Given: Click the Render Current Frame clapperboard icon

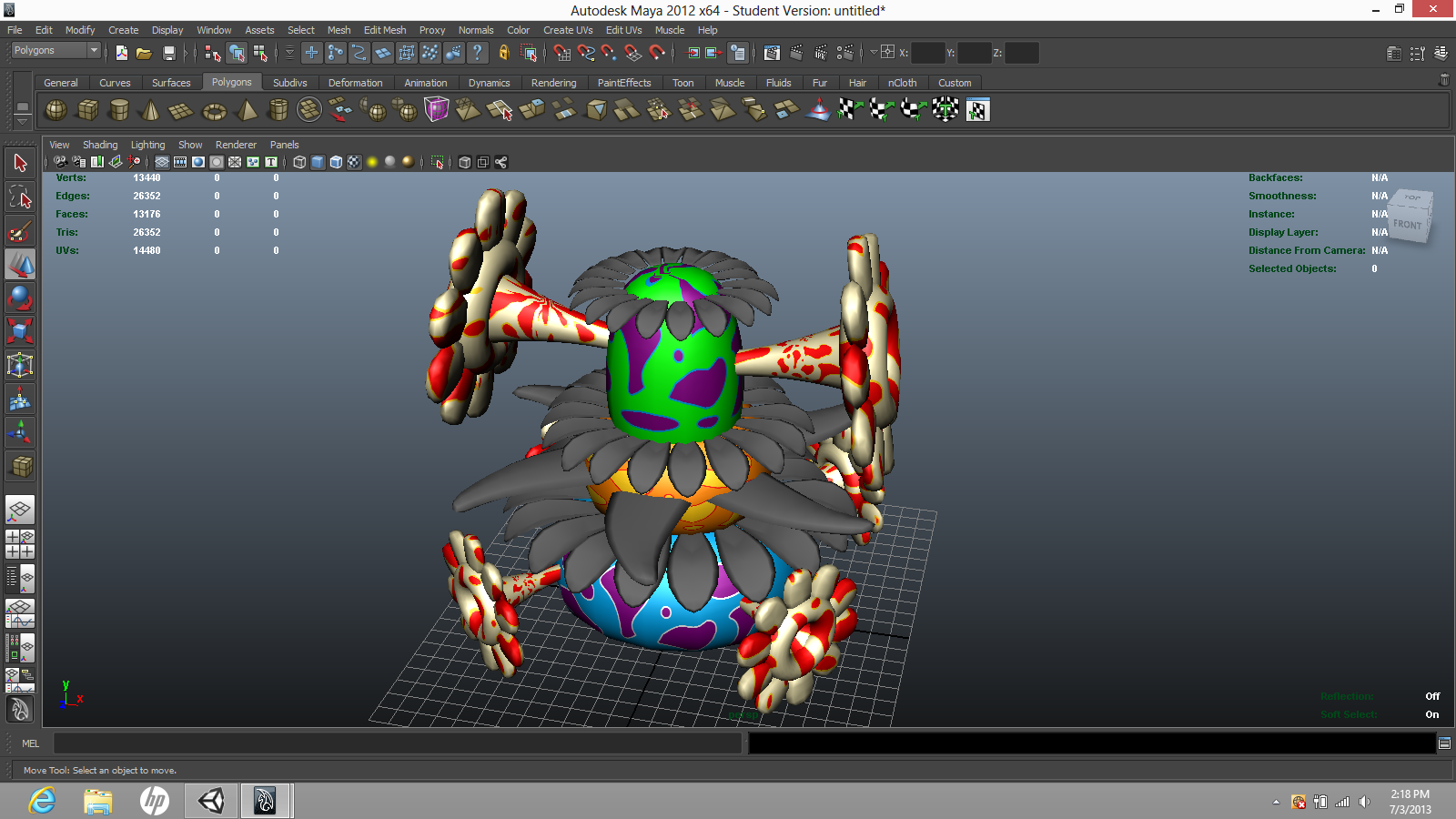Looking at the screenshot, I should point(796,53).
